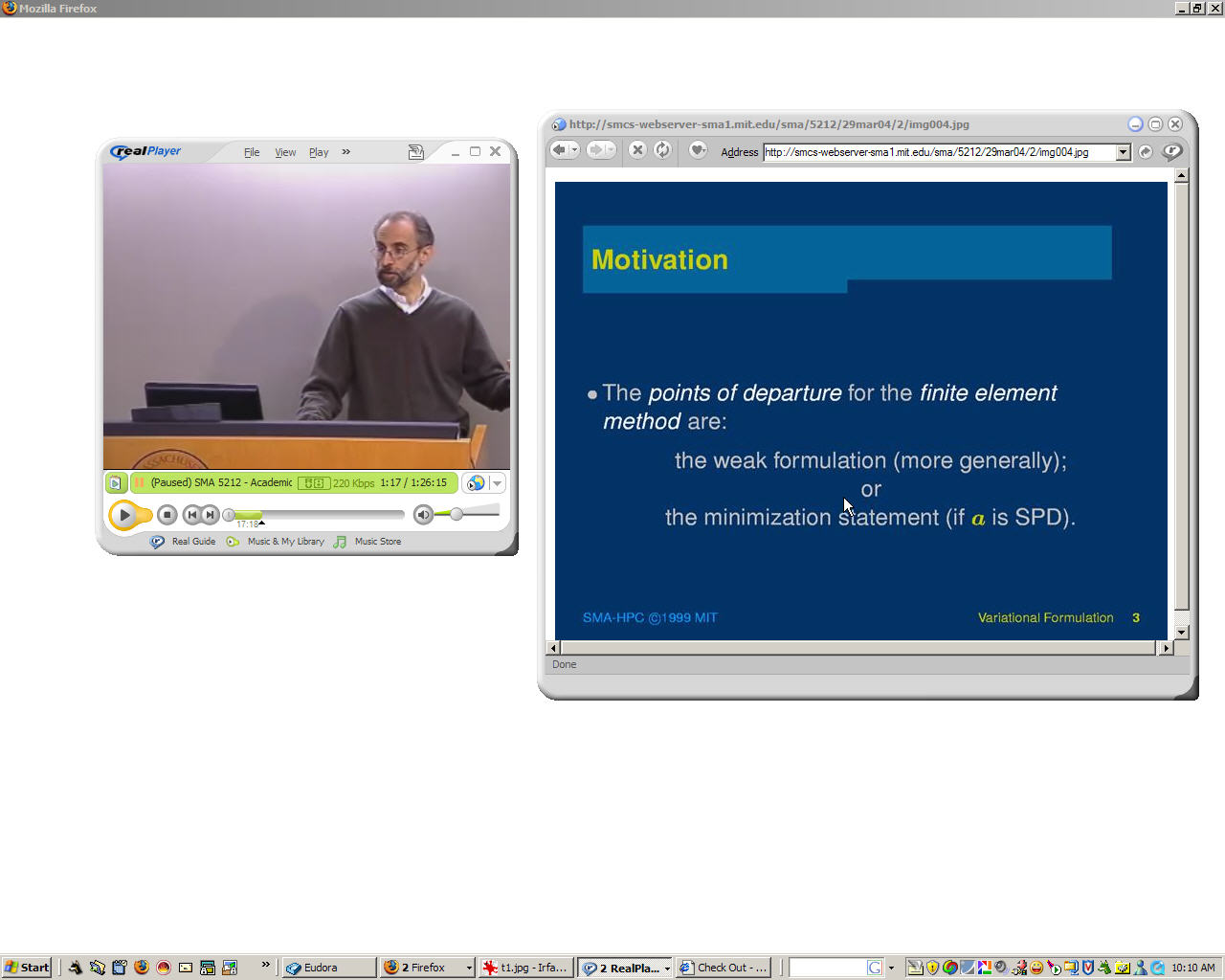The width and height of the screenshot is (1225, 980).
Task: Open the globe browser dropdown in RealPlayer
Action: click(497, 483)
